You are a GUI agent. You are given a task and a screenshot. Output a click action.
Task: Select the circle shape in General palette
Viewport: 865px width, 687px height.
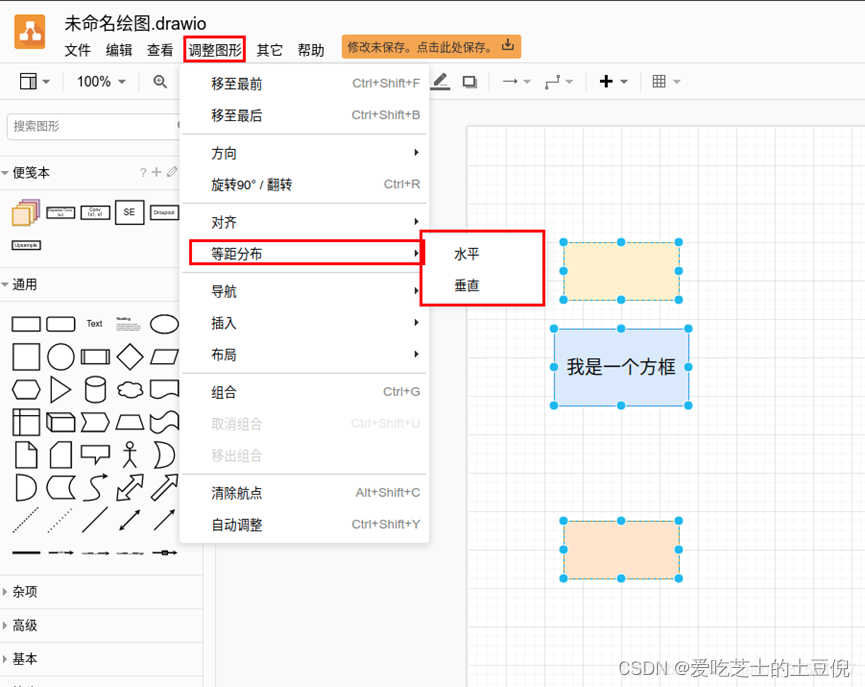tap(61, 356)
